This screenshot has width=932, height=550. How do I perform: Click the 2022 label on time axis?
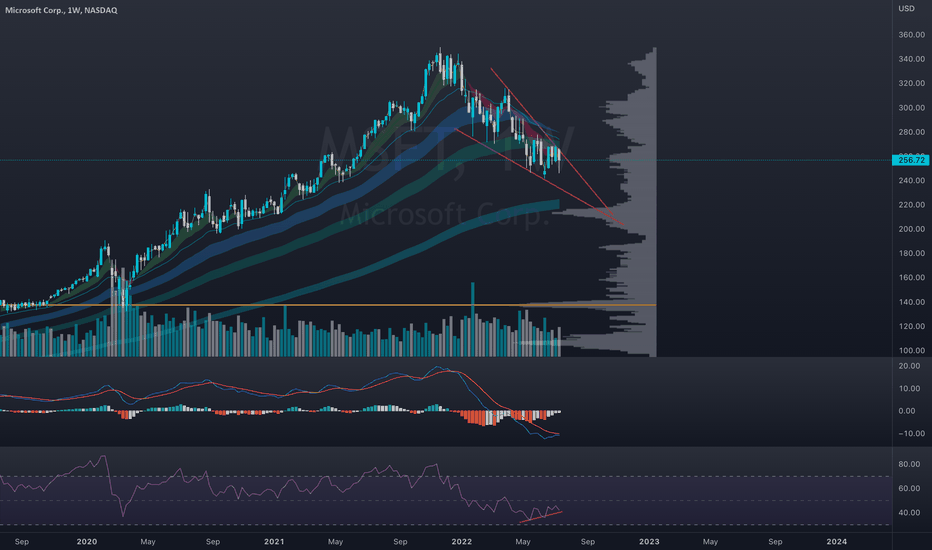462,542
